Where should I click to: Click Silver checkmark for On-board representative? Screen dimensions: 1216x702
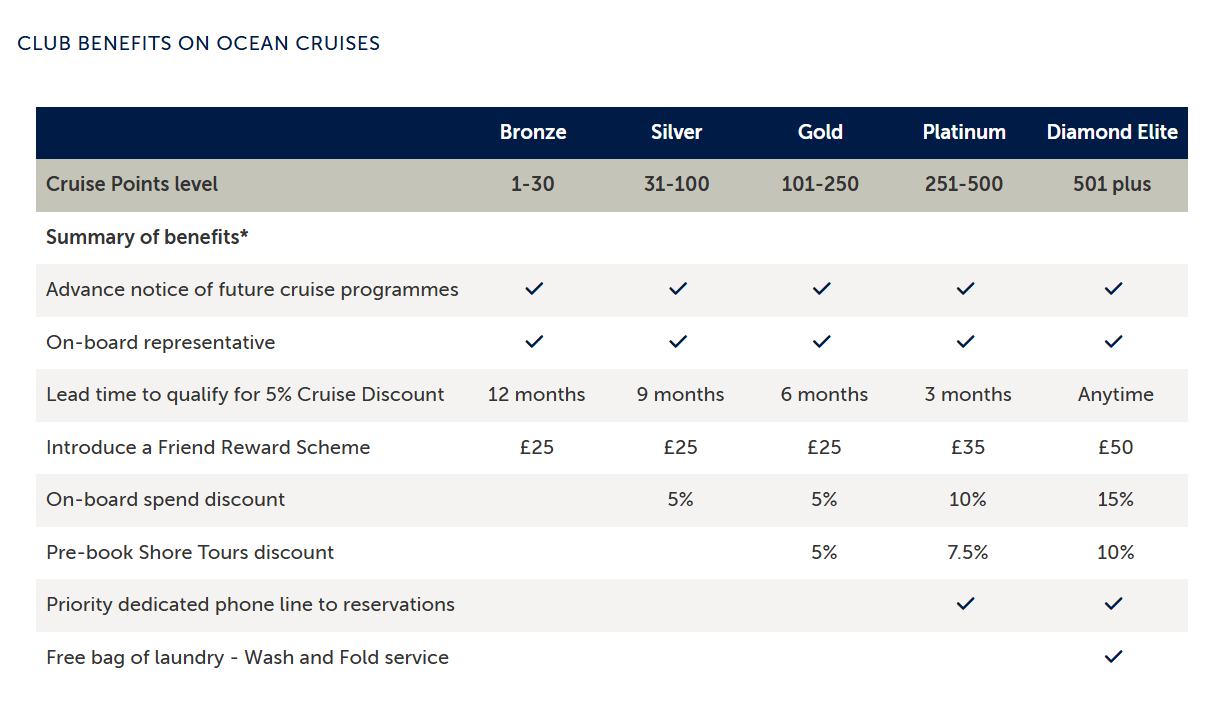tap(678, 342)
